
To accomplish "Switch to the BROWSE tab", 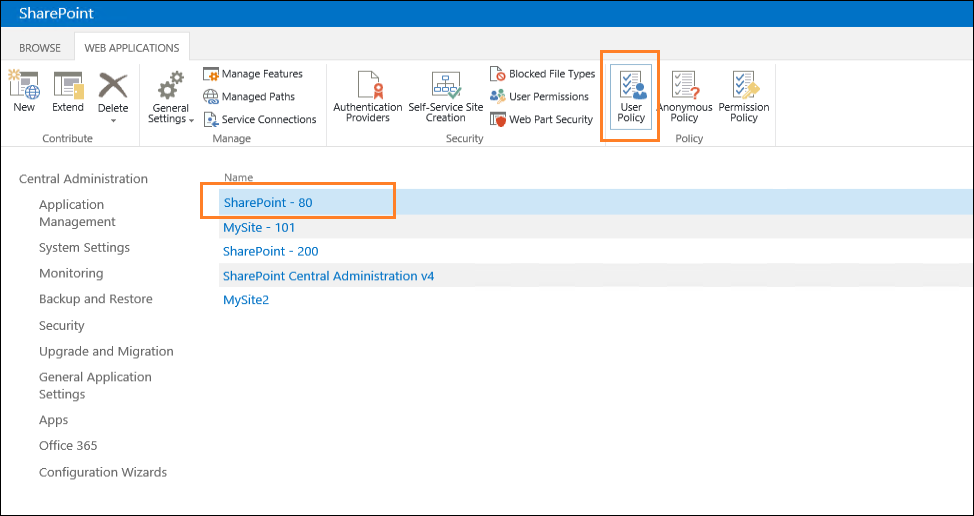I will click(40, 48).
